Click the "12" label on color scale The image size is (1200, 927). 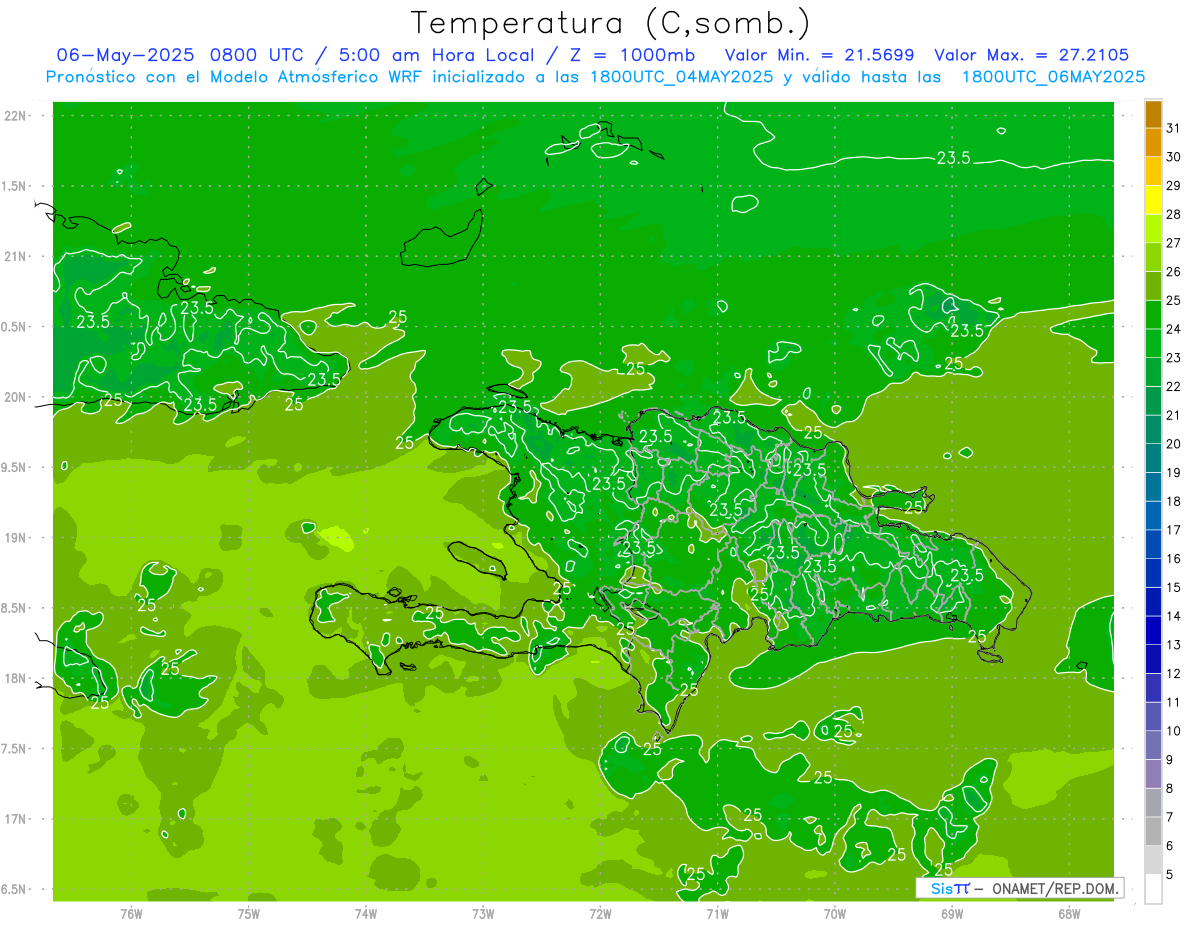1173,674
